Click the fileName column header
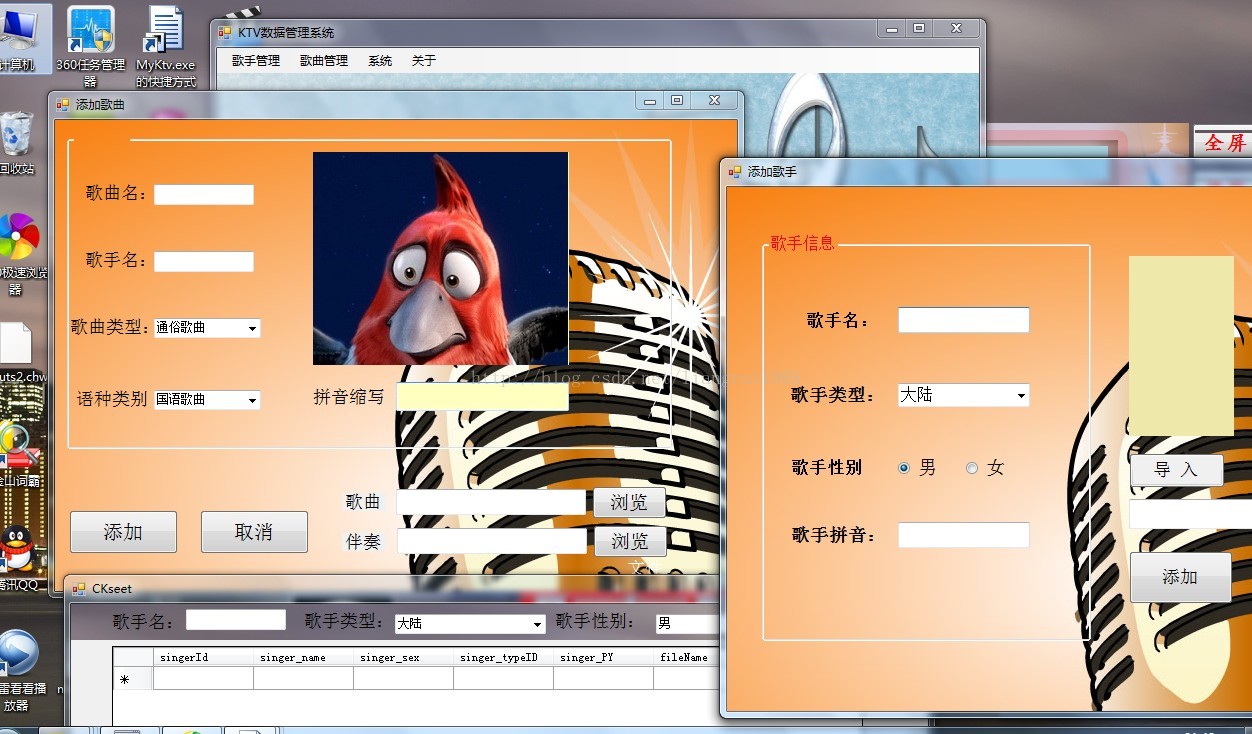1252x734 pixels. point(686,657)
